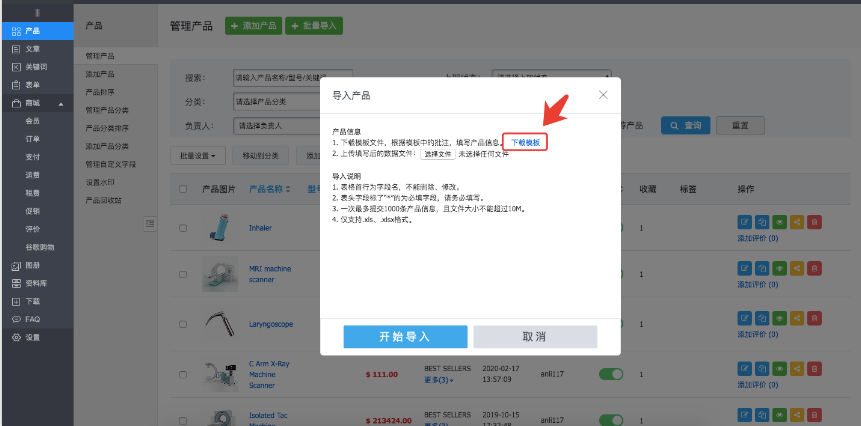Click the red delete icon for Inhaler row
861x426 pixels.
point(814,222)
